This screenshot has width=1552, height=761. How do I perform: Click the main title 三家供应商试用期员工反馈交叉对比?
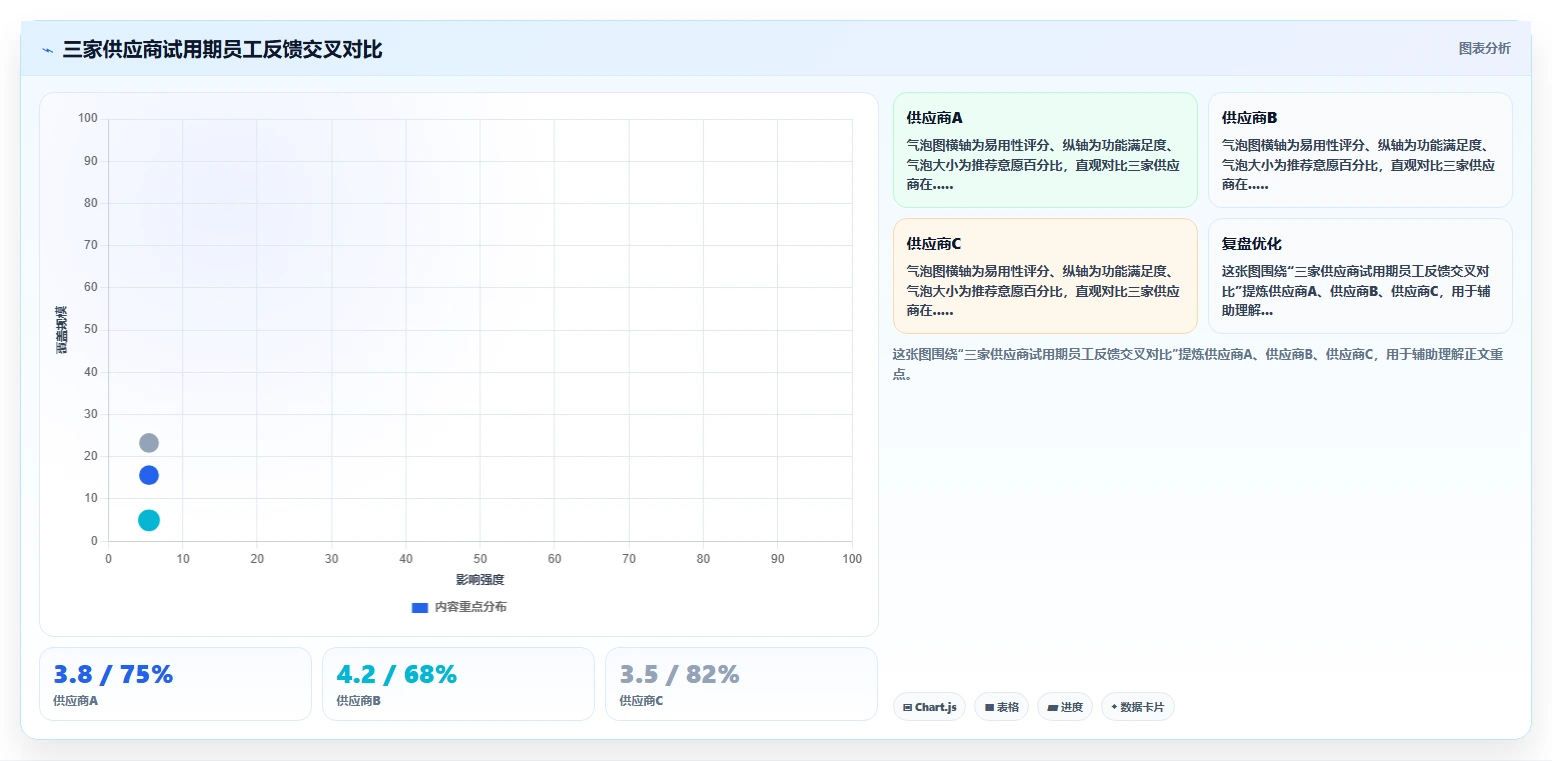click(x=222, y=50)
